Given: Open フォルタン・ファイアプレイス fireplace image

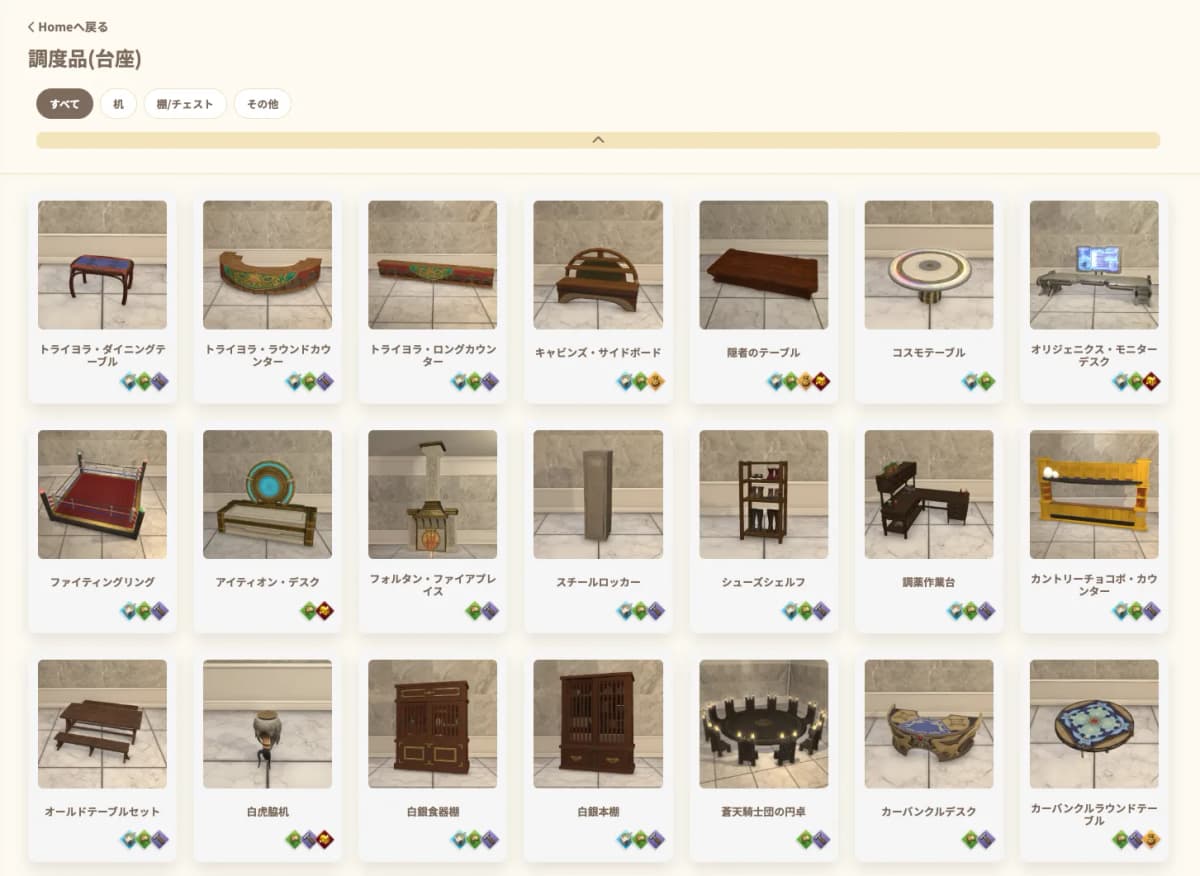Looking at the screenshot, I should tap(433, 494).
